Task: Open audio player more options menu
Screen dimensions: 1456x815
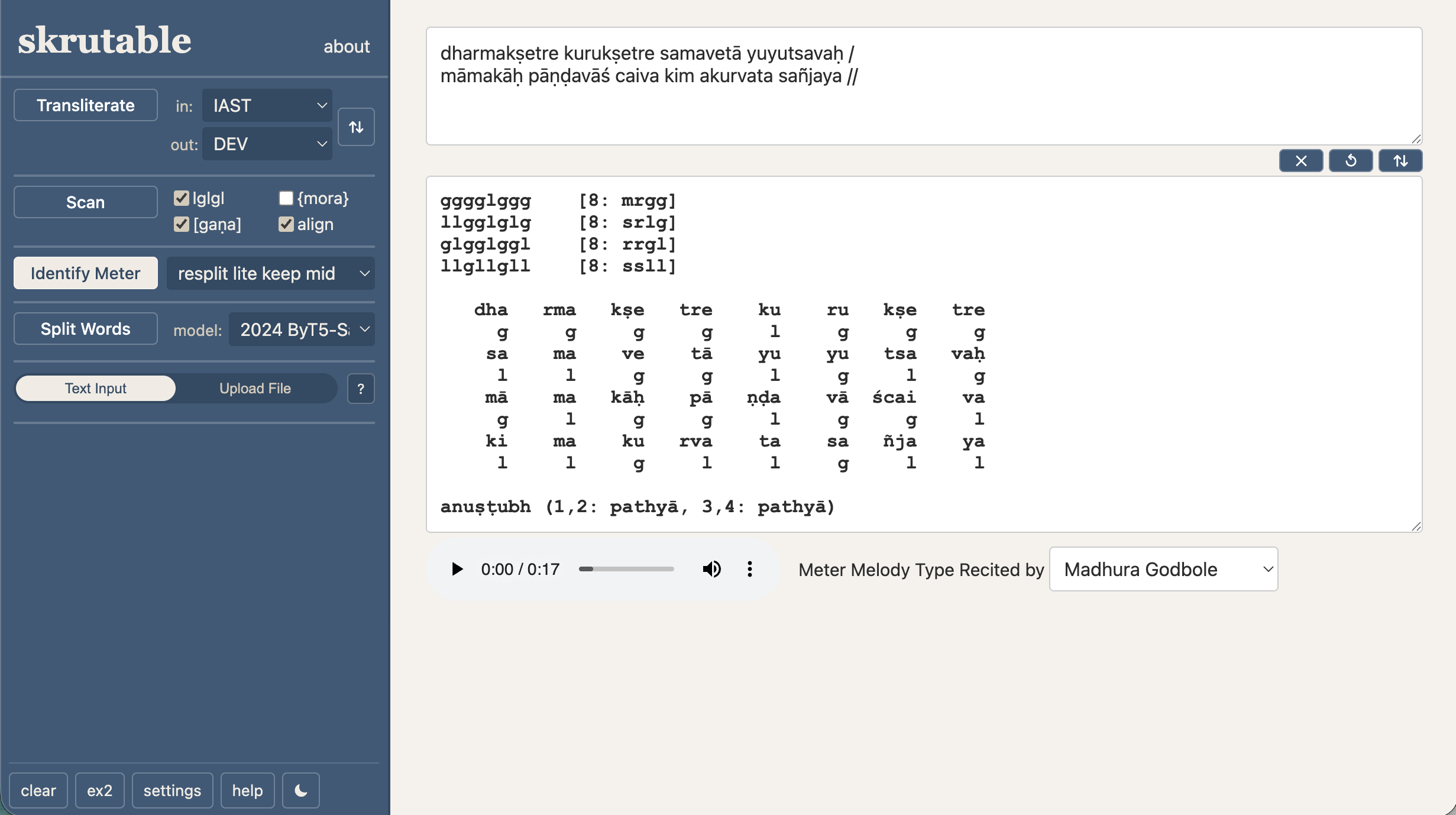Action: point(749,569)
